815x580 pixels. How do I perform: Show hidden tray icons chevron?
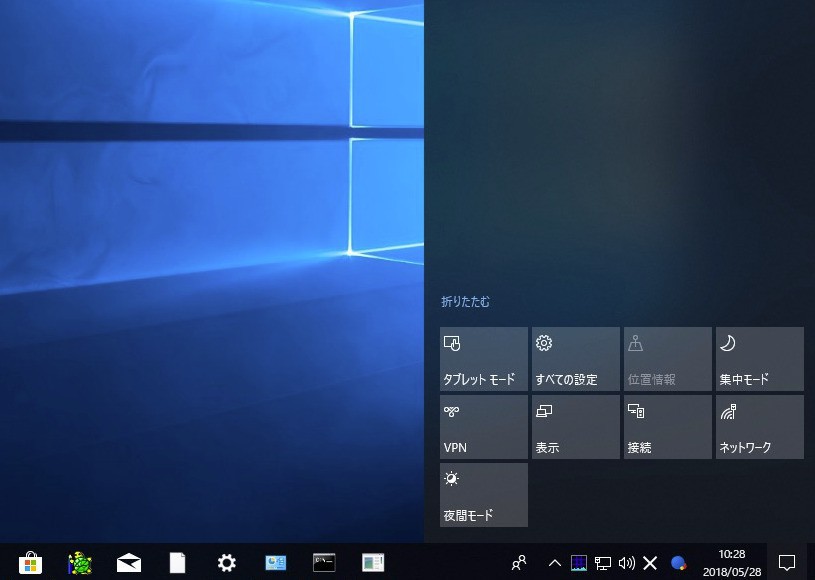pos(555,563)
